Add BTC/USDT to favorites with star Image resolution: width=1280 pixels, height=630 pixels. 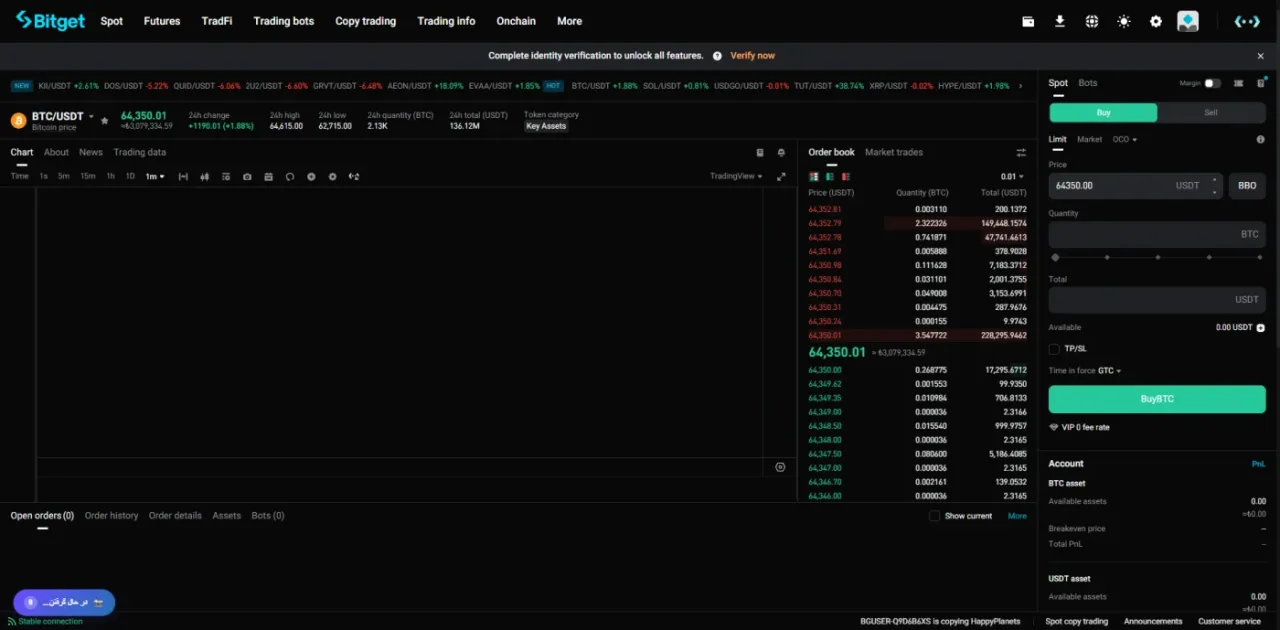(x=104, y=121)
